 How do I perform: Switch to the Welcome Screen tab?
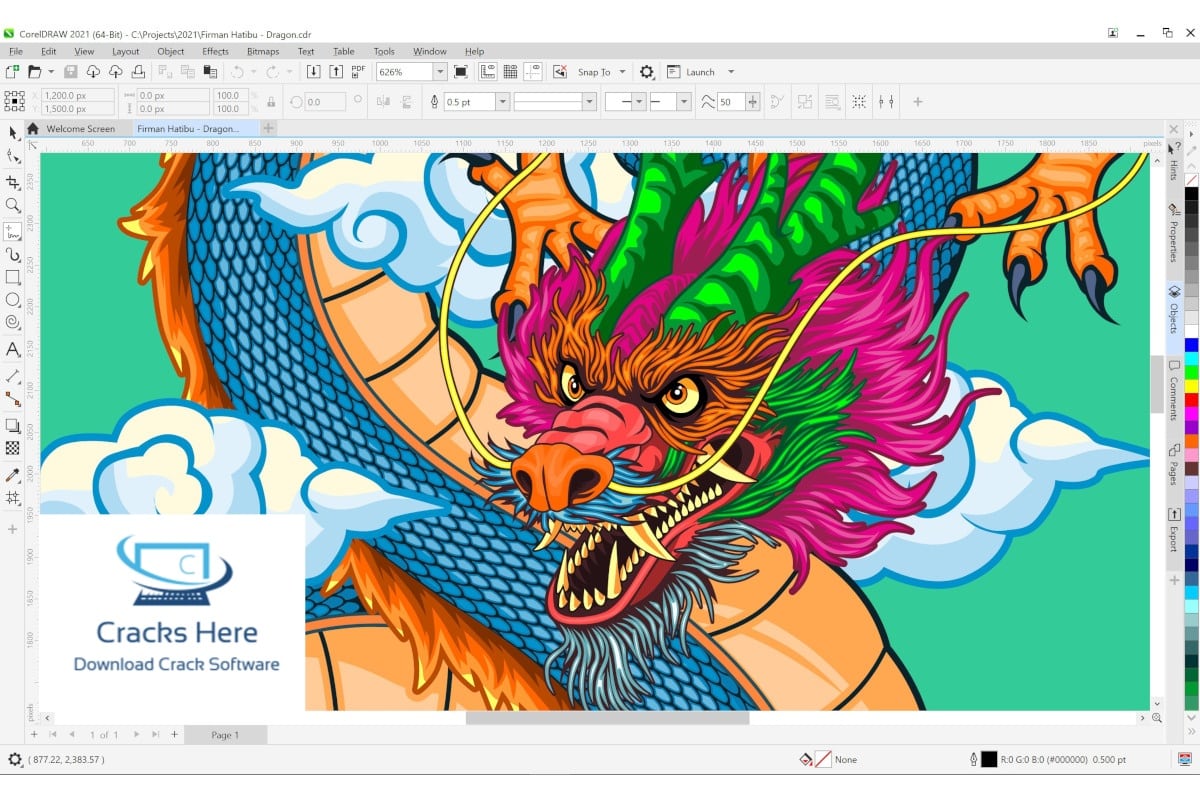[80, 129]
